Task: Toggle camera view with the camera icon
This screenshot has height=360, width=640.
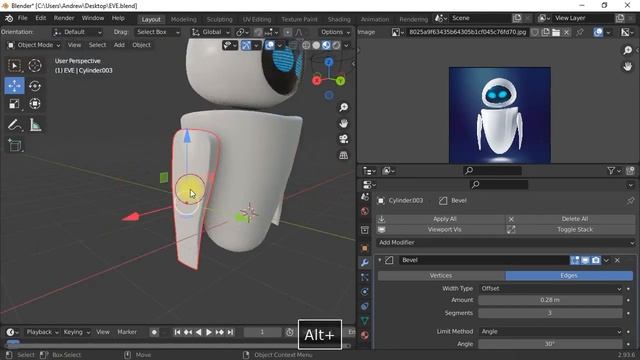Action: (344, 139)
